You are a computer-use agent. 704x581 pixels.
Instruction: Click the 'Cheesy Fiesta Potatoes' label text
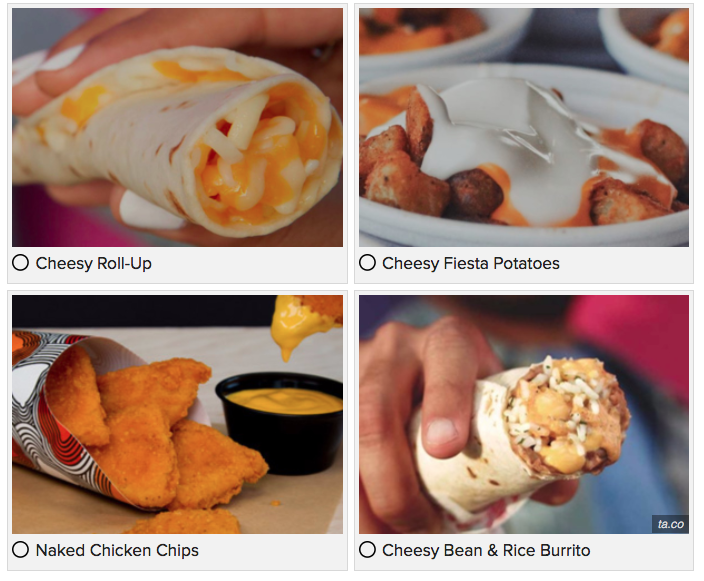[471, 263]
